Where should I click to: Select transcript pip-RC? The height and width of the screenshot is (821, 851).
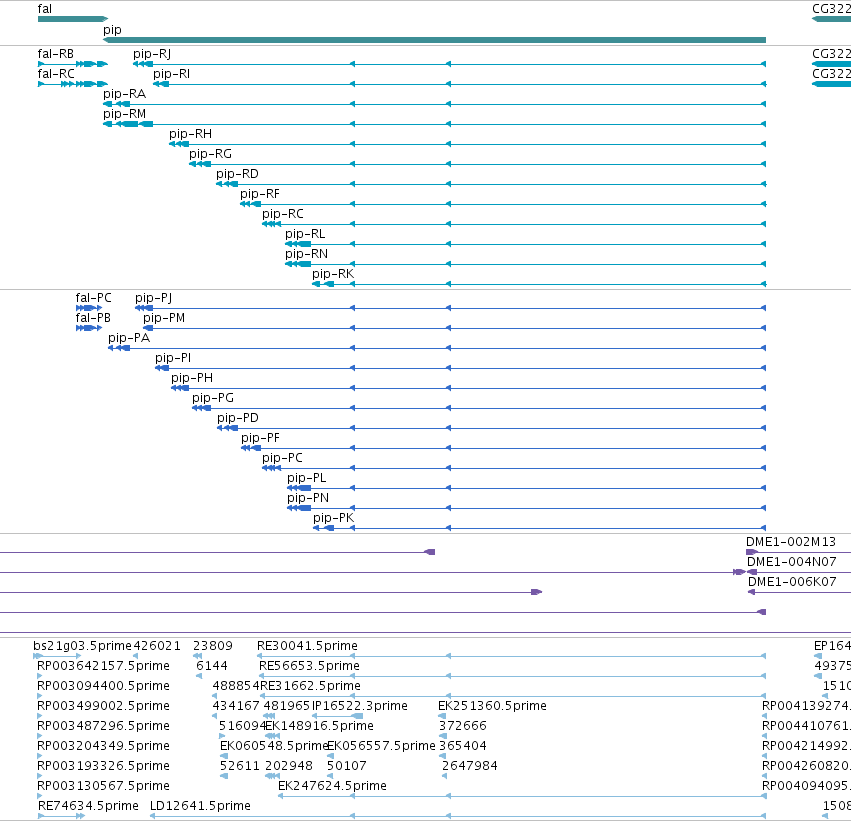point(283,214)
